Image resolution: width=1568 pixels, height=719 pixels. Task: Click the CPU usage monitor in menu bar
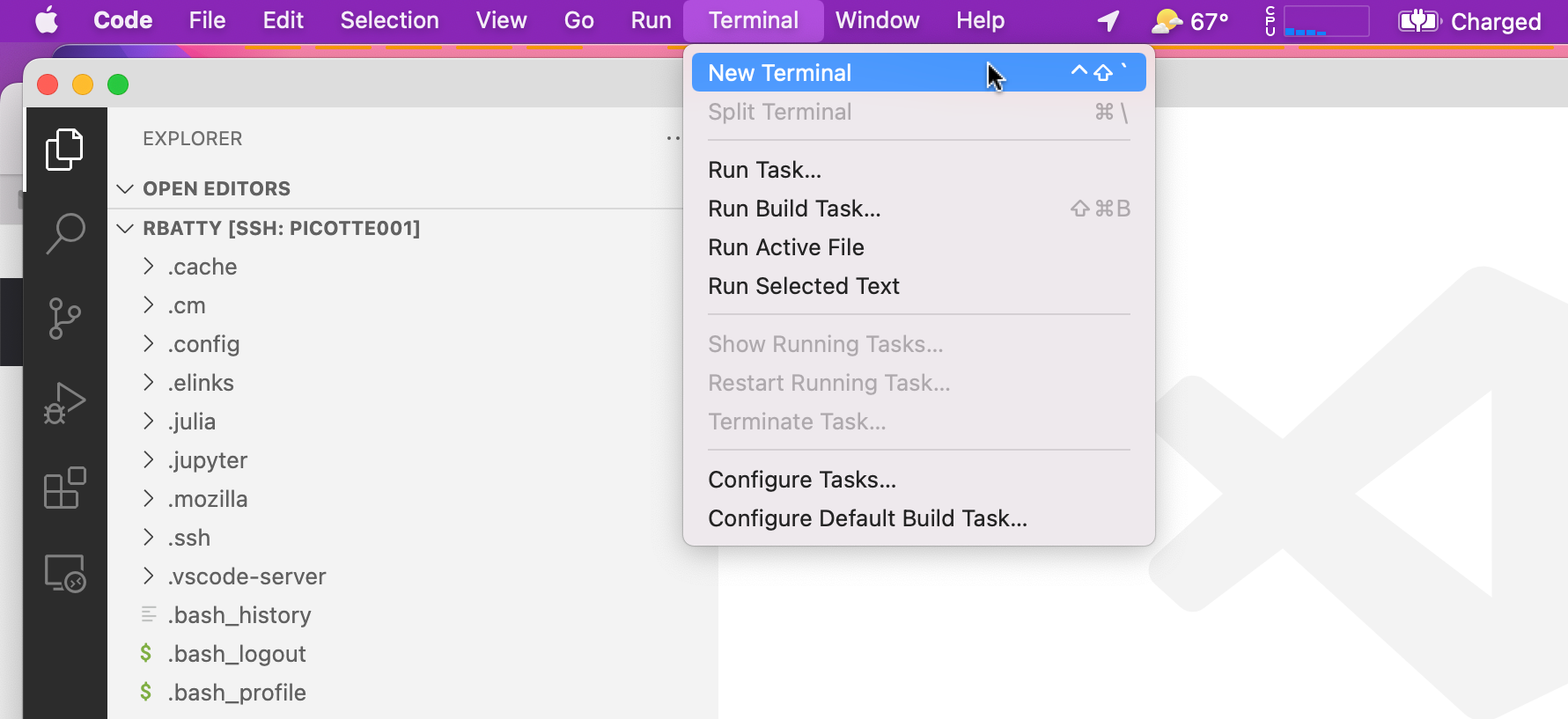(1317, 20)
